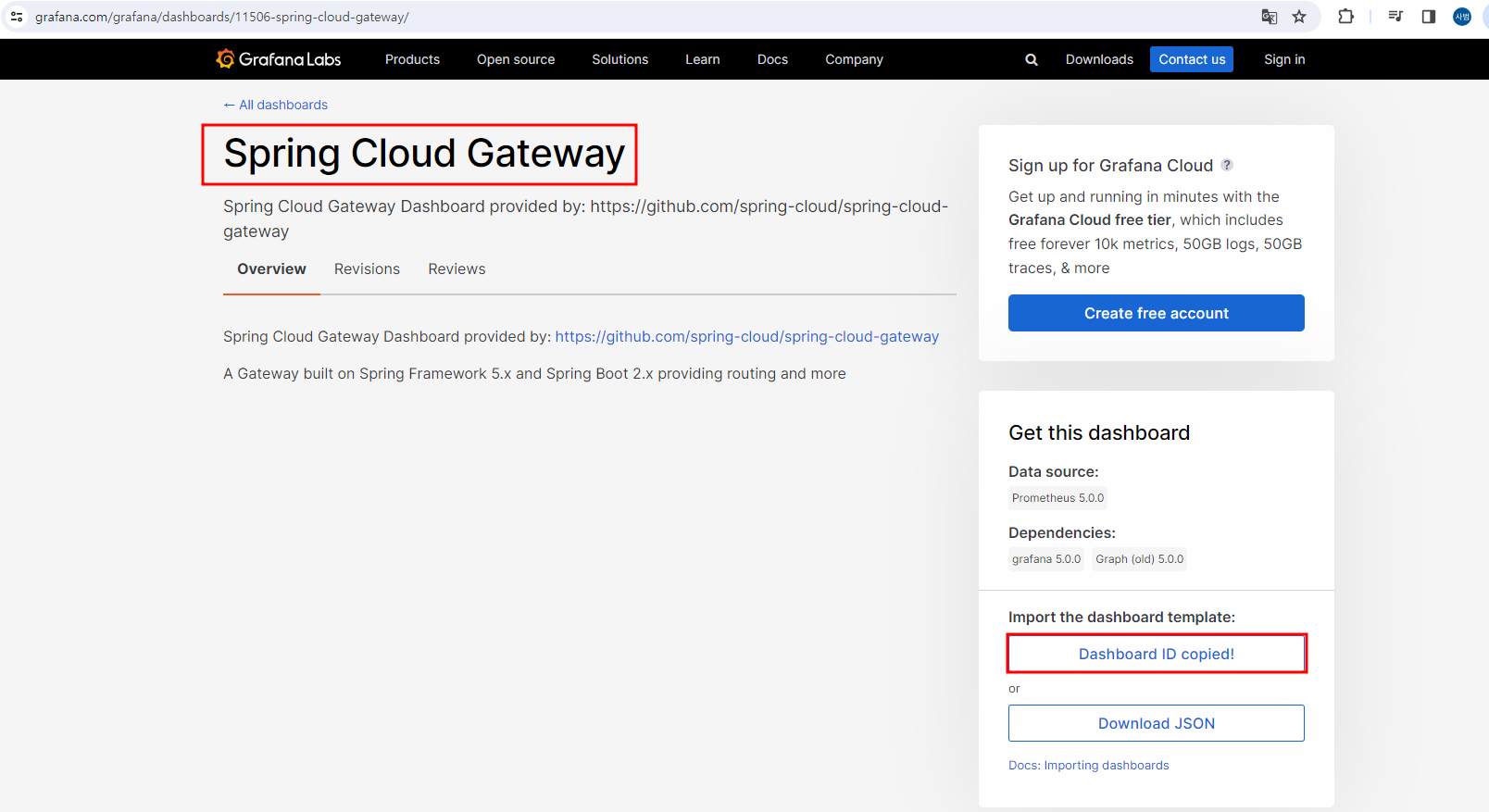
Task: Click the Prometheus 5.0.0 data source tag
Action: click(x=1057, y=498)
